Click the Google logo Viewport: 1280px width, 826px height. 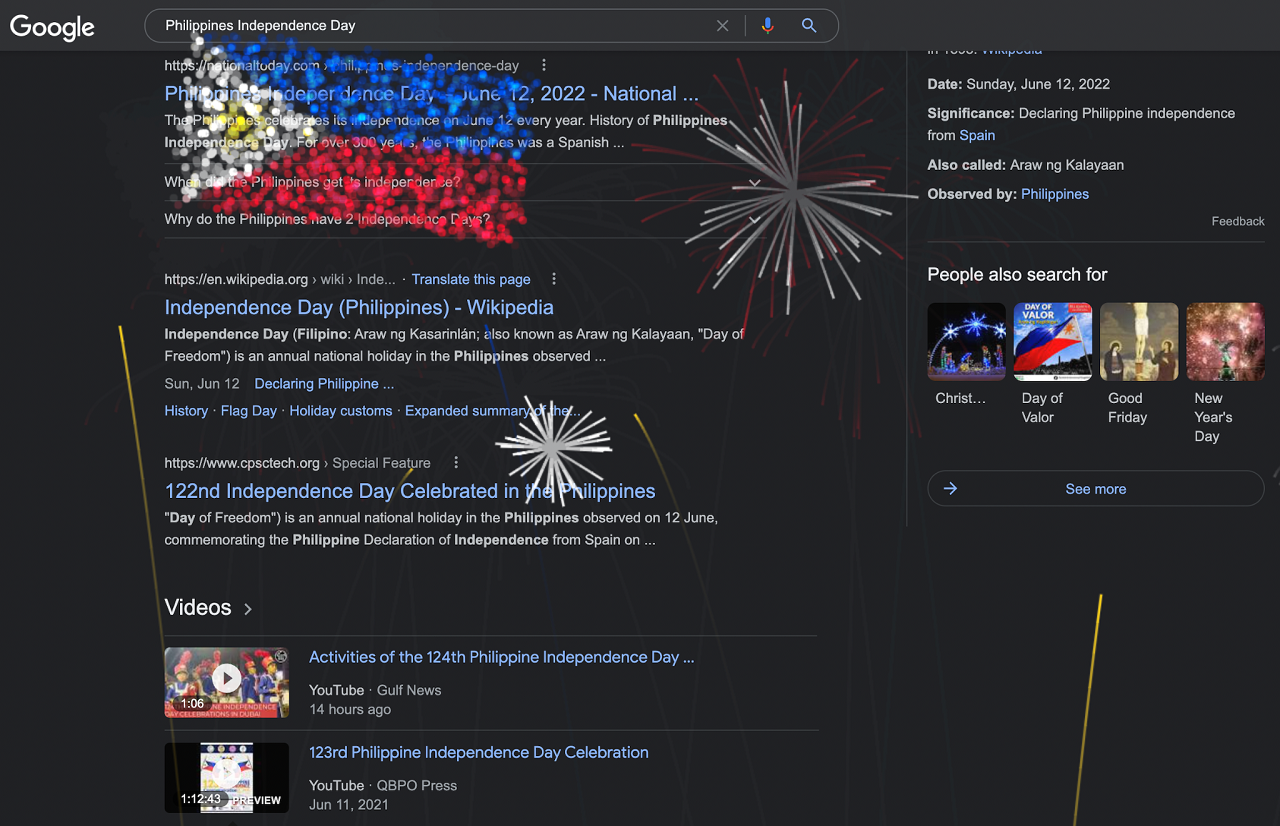pos(52,27)
